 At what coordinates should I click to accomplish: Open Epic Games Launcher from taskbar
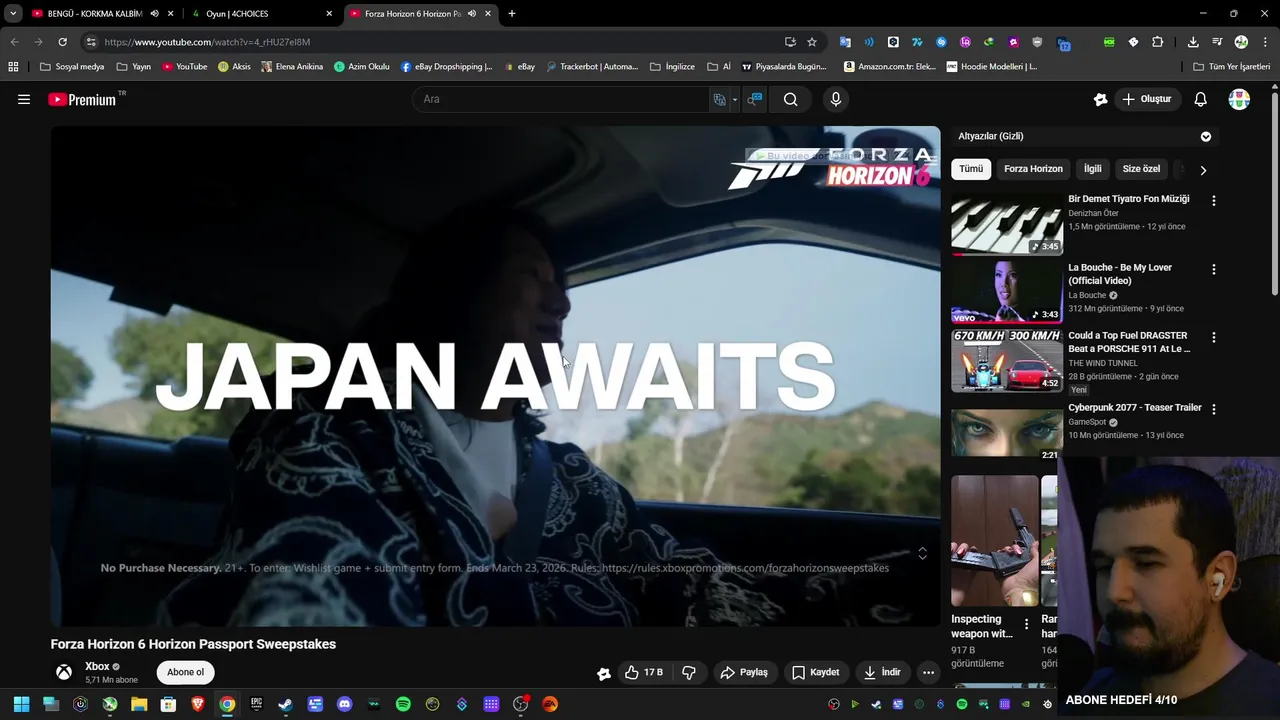(256, 704)
